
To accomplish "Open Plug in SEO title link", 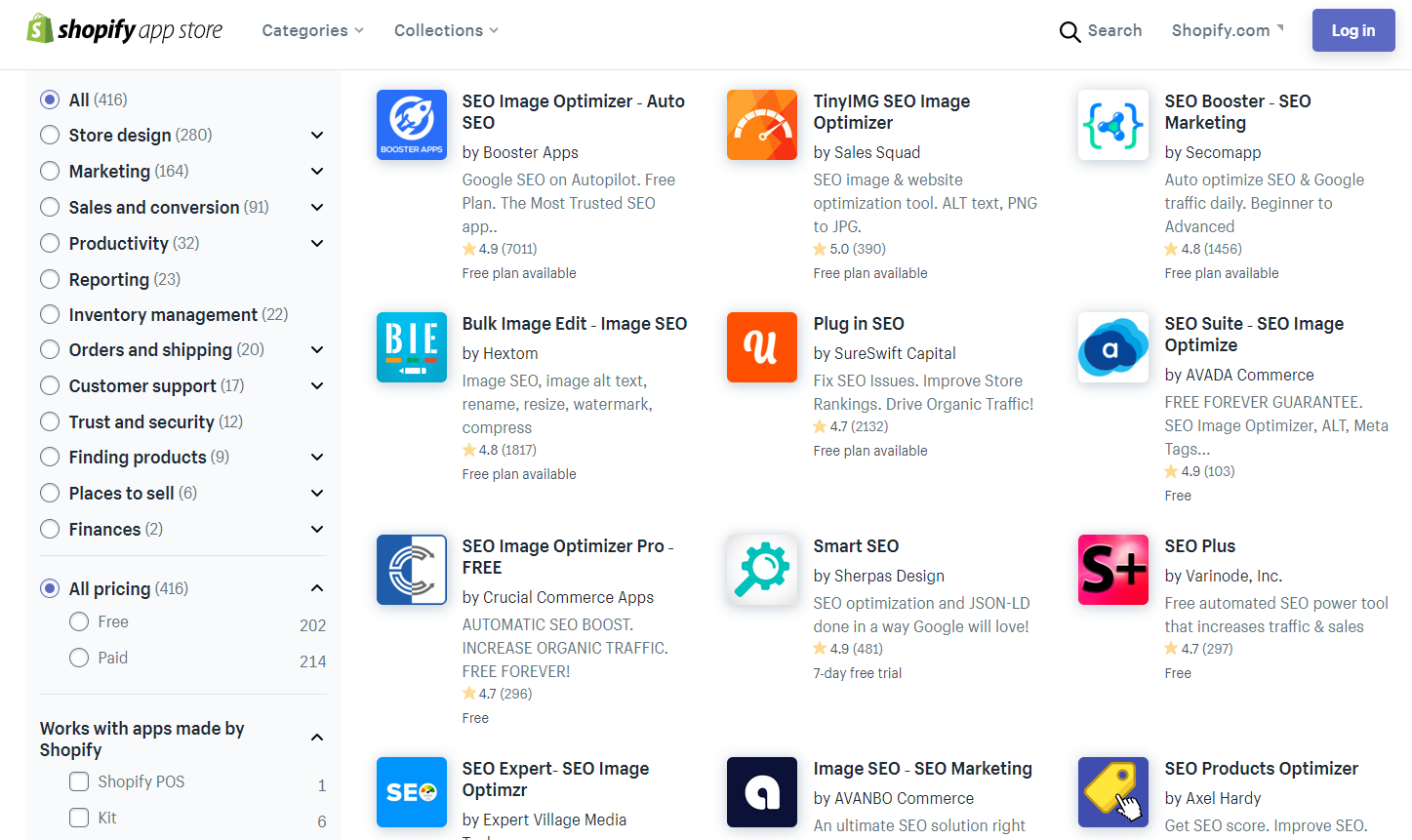I will [859, 323].
